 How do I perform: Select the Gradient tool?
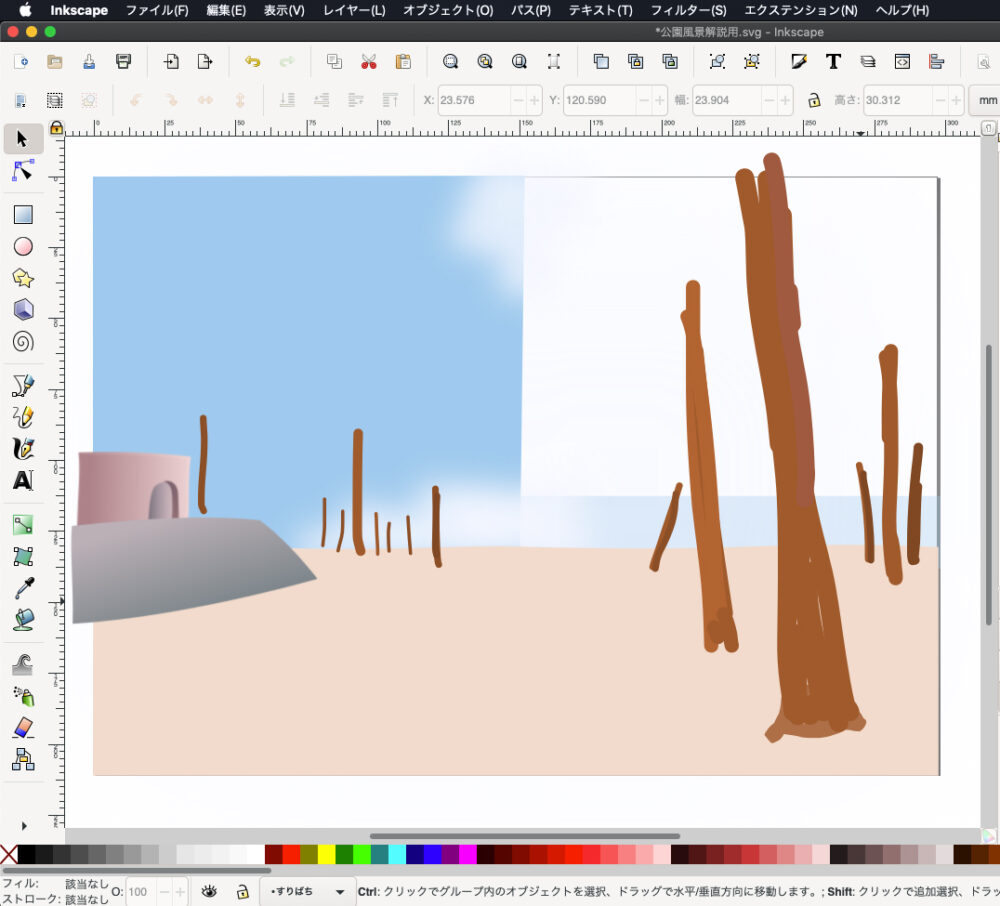pos(23,524)
